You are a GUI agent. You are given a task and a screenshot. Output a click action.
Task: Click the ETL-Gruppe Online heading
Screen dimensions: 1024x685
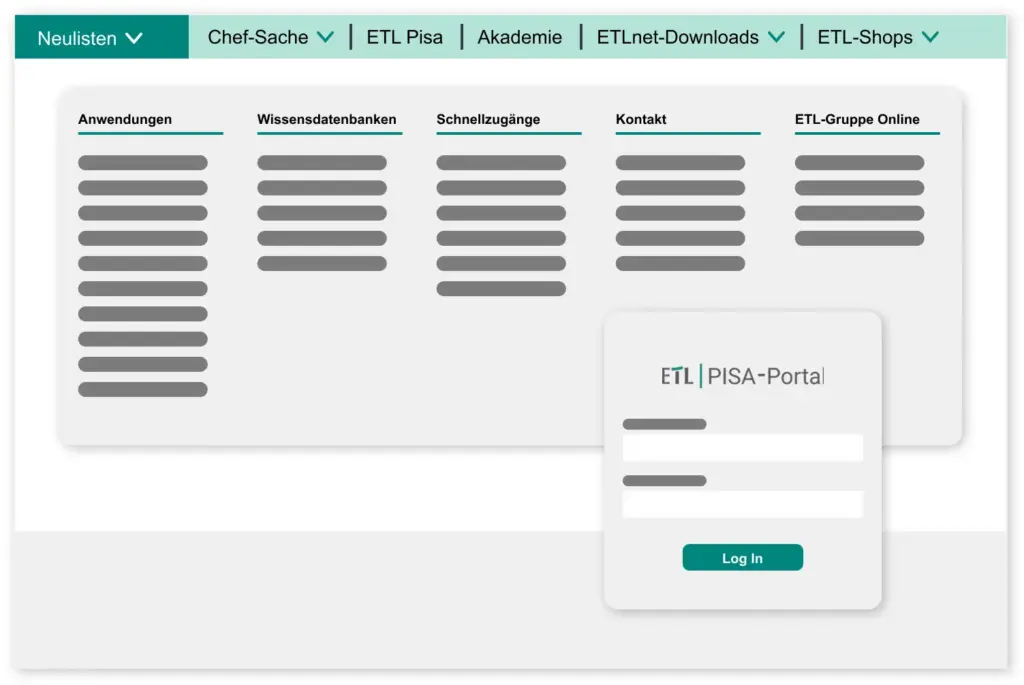click(x=857, y=118)
